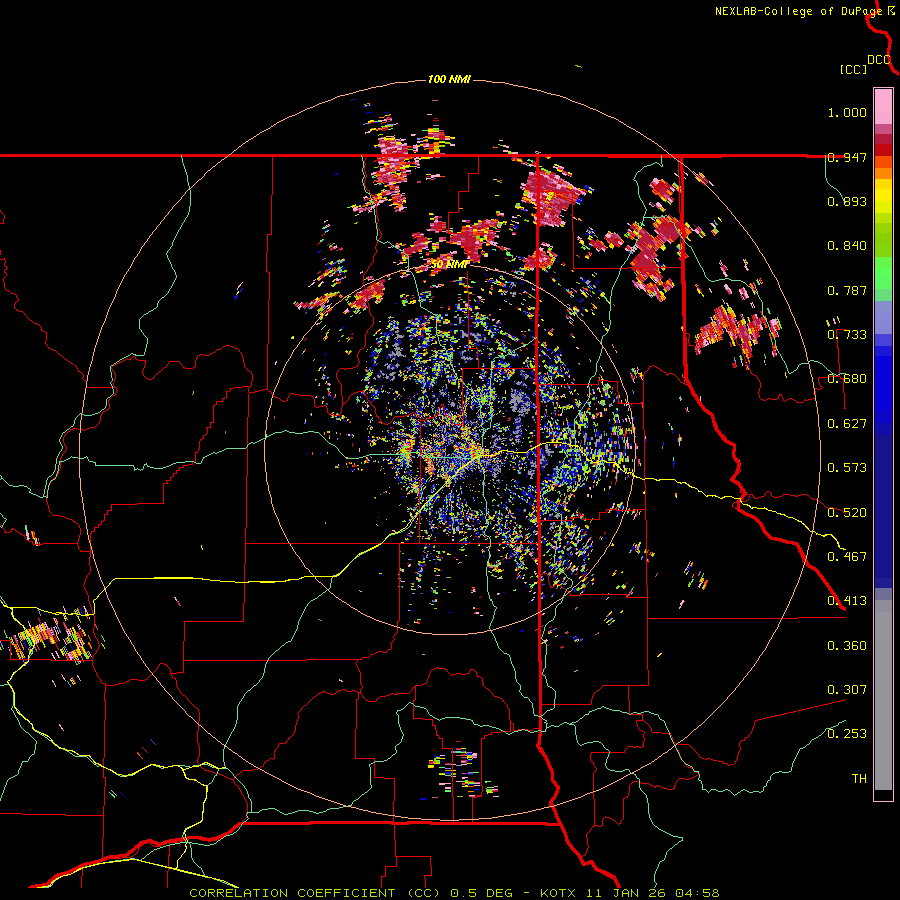Select the 0.840 scale value
900x900 pixels.
click(847, 246)
